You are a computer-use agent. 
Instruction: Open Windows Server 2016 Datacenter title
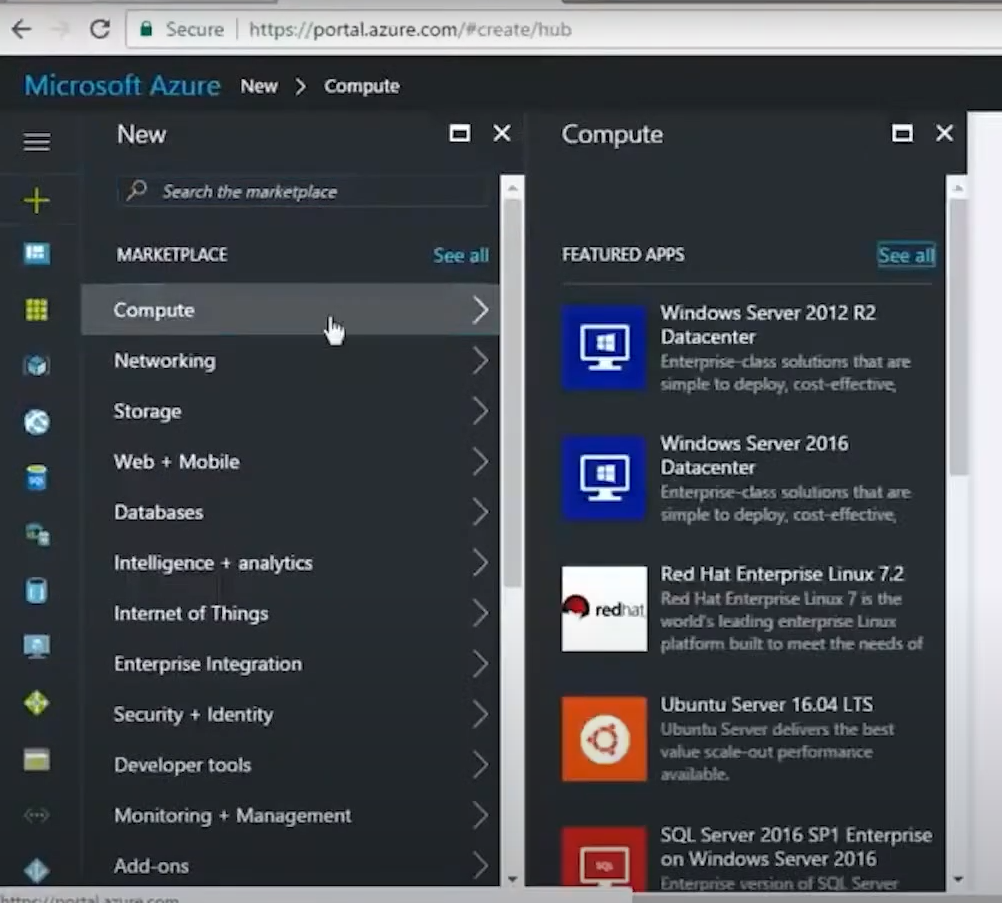(x=754, y=454)
